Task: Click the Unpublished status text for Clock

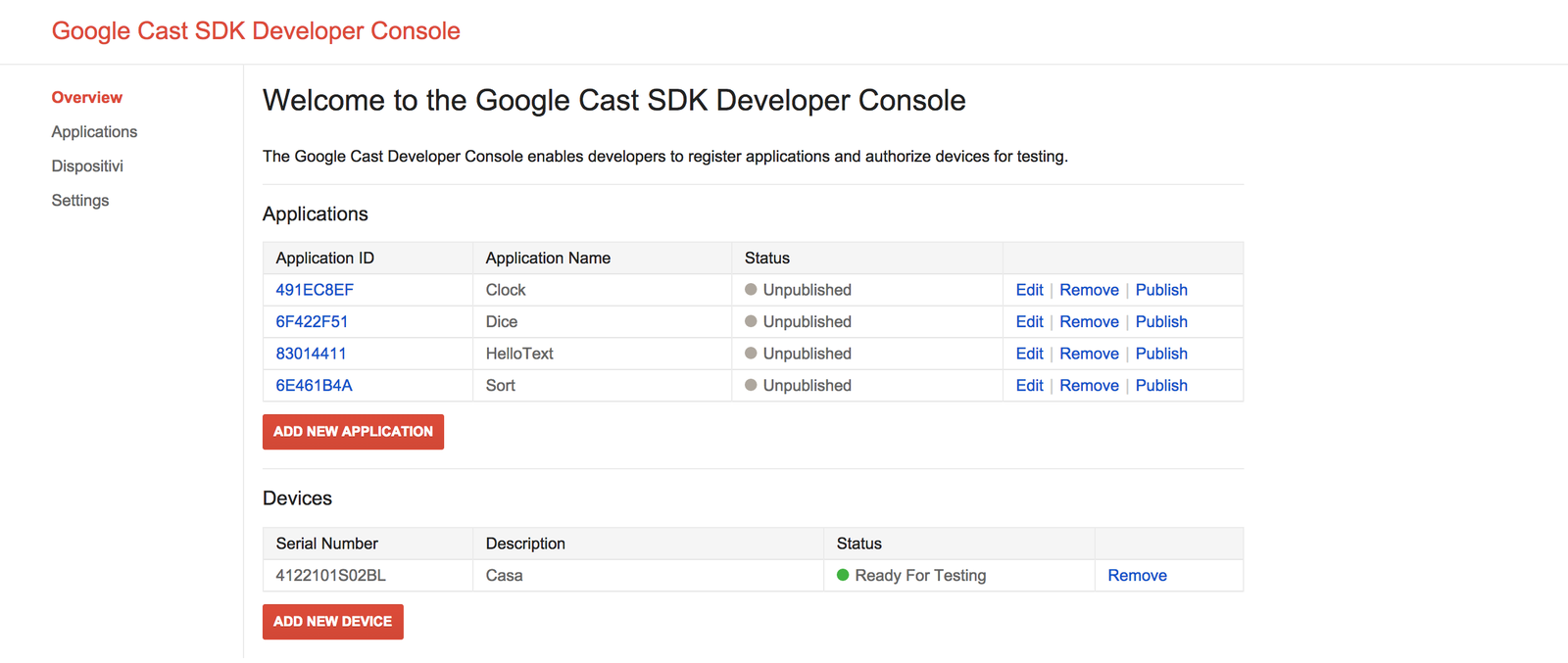Action: (808, 290)
